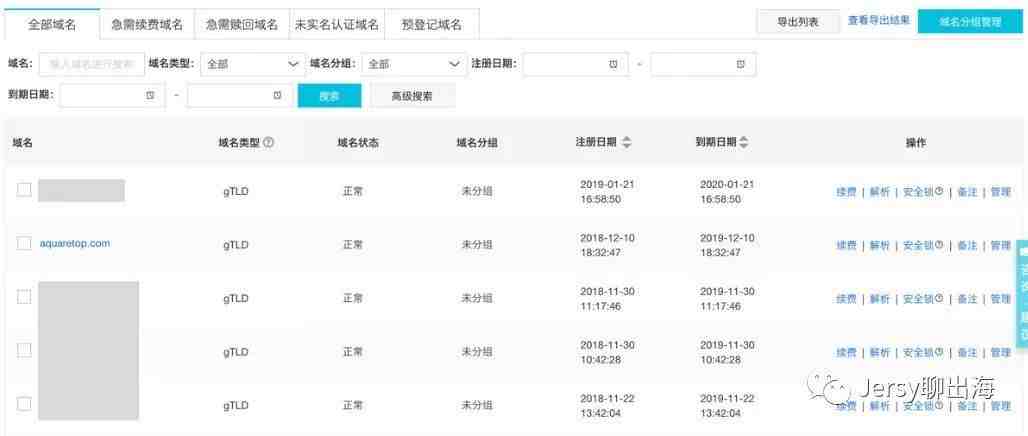1028x436 pixels.
Task: Open 高级搜索 options
Action: pyautogui.click(x=412, y=96)
